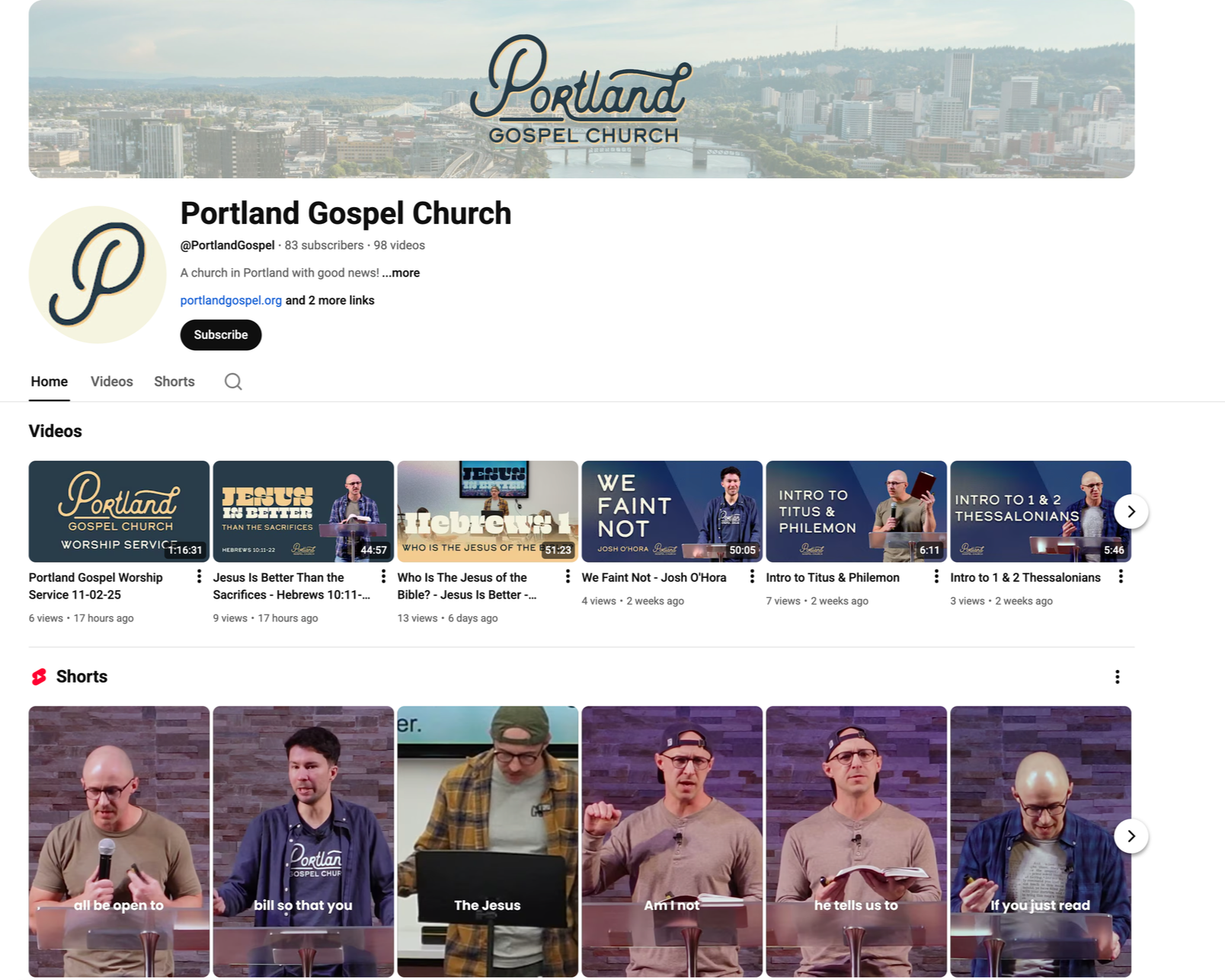The width and height of the screenshot is (1225, 980).
Task: Open 'Portland Gospel Worship Service 11-02-25' title
Action: [x=96, y=586]
